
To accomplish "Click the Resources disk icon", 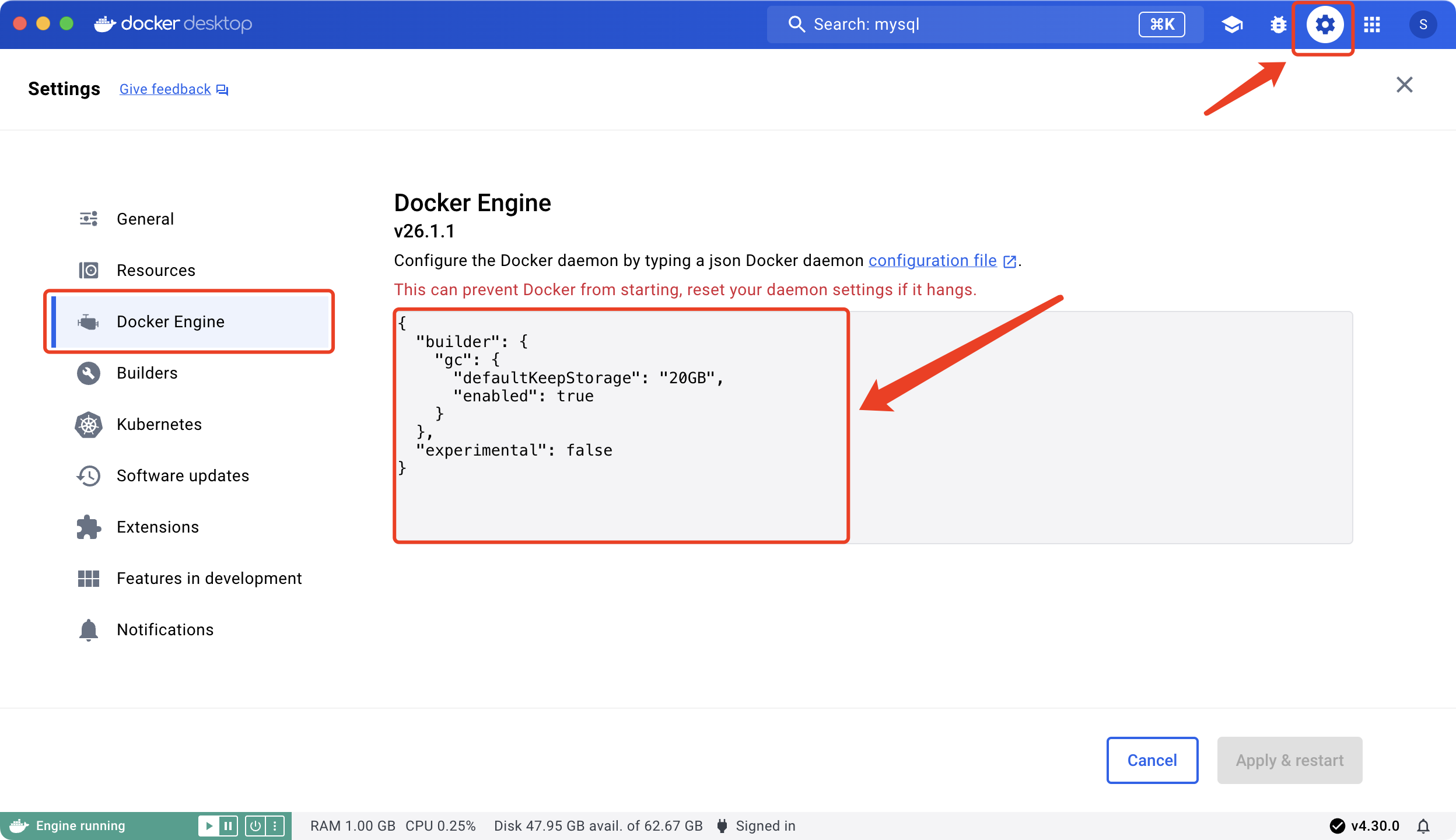I will point(89,270).
